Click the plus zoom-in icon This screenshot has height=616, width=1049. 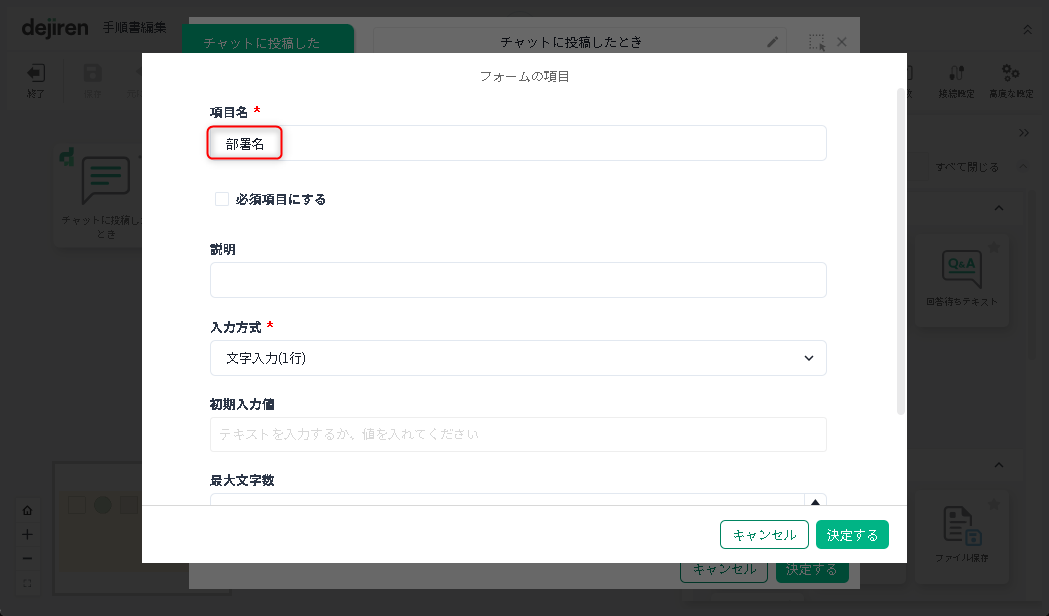pos(27,534)
